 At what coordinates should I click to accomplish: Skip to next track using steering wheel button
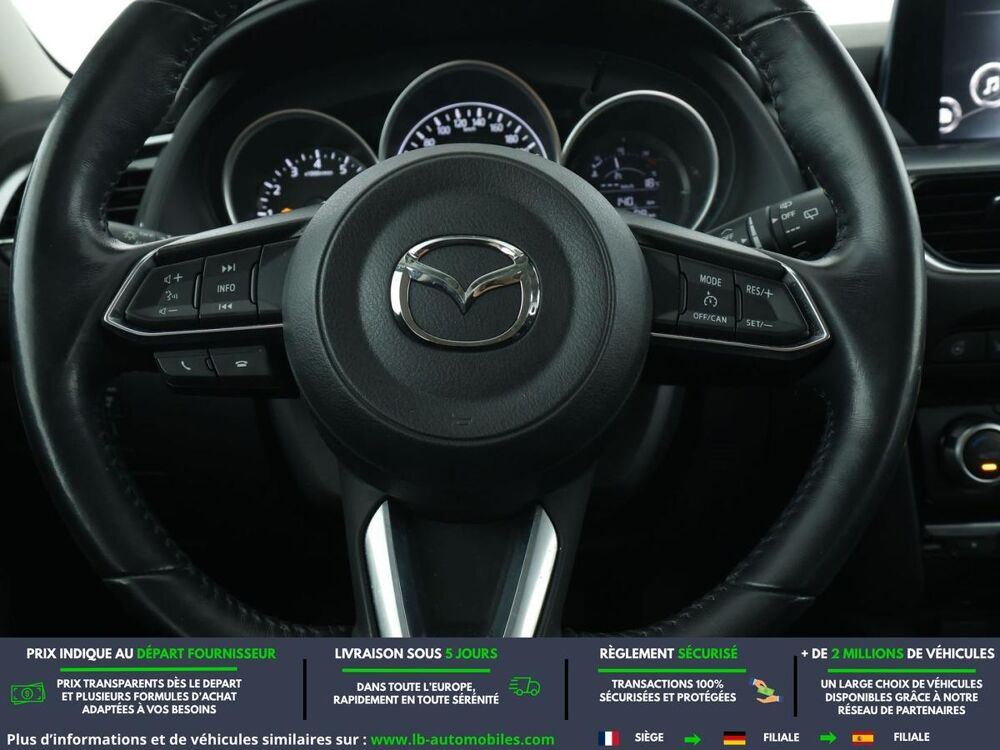[228, 268]
